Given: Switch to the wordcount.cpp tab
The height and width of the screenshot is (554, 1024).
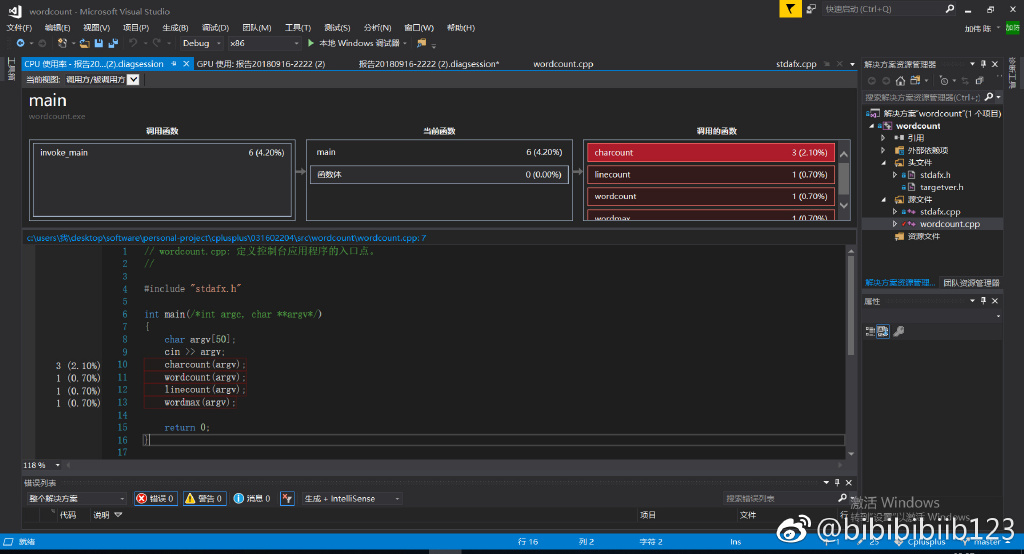Looking at the screenshot, I should pos(563,64).
